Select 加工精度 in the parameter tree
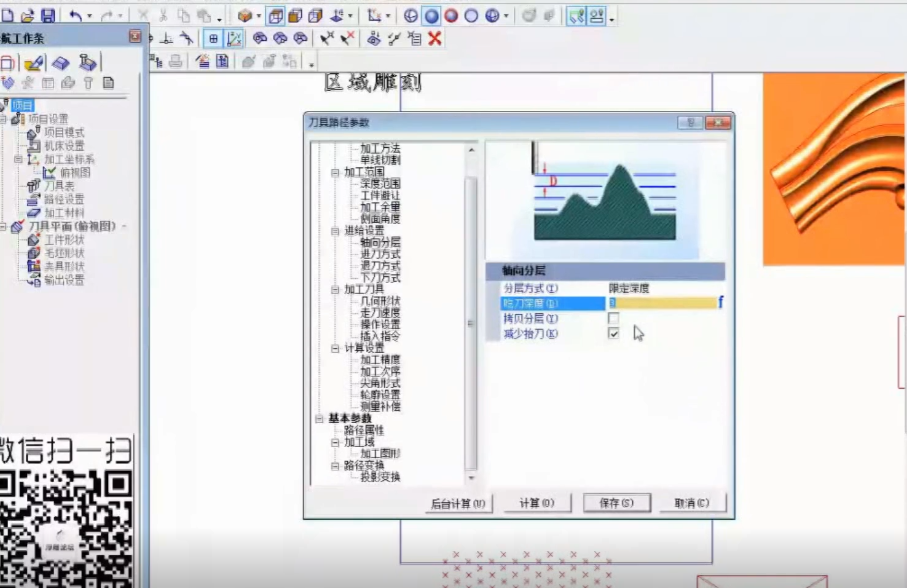The image size is (907, 588). (x=380, y=360)
